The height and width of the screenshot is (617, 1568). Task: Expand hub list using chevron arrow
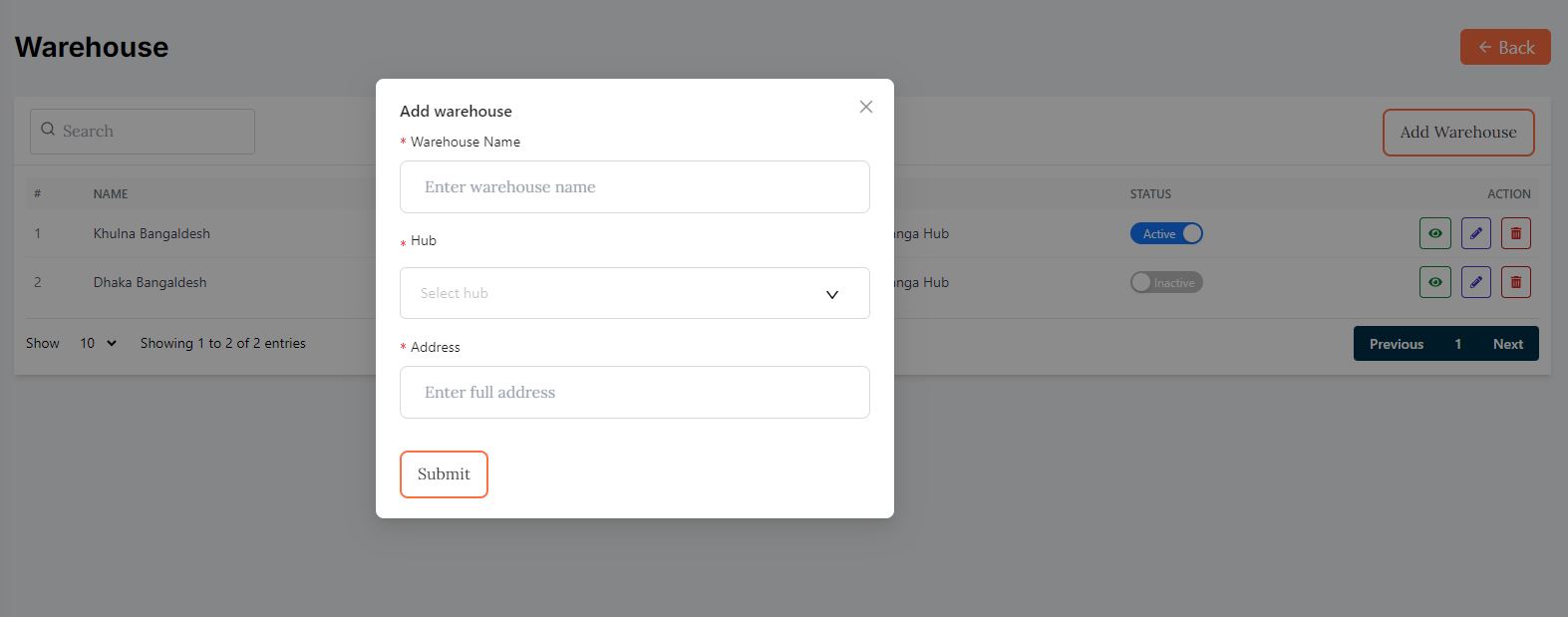pyautogui.click(x=832, y=294)
